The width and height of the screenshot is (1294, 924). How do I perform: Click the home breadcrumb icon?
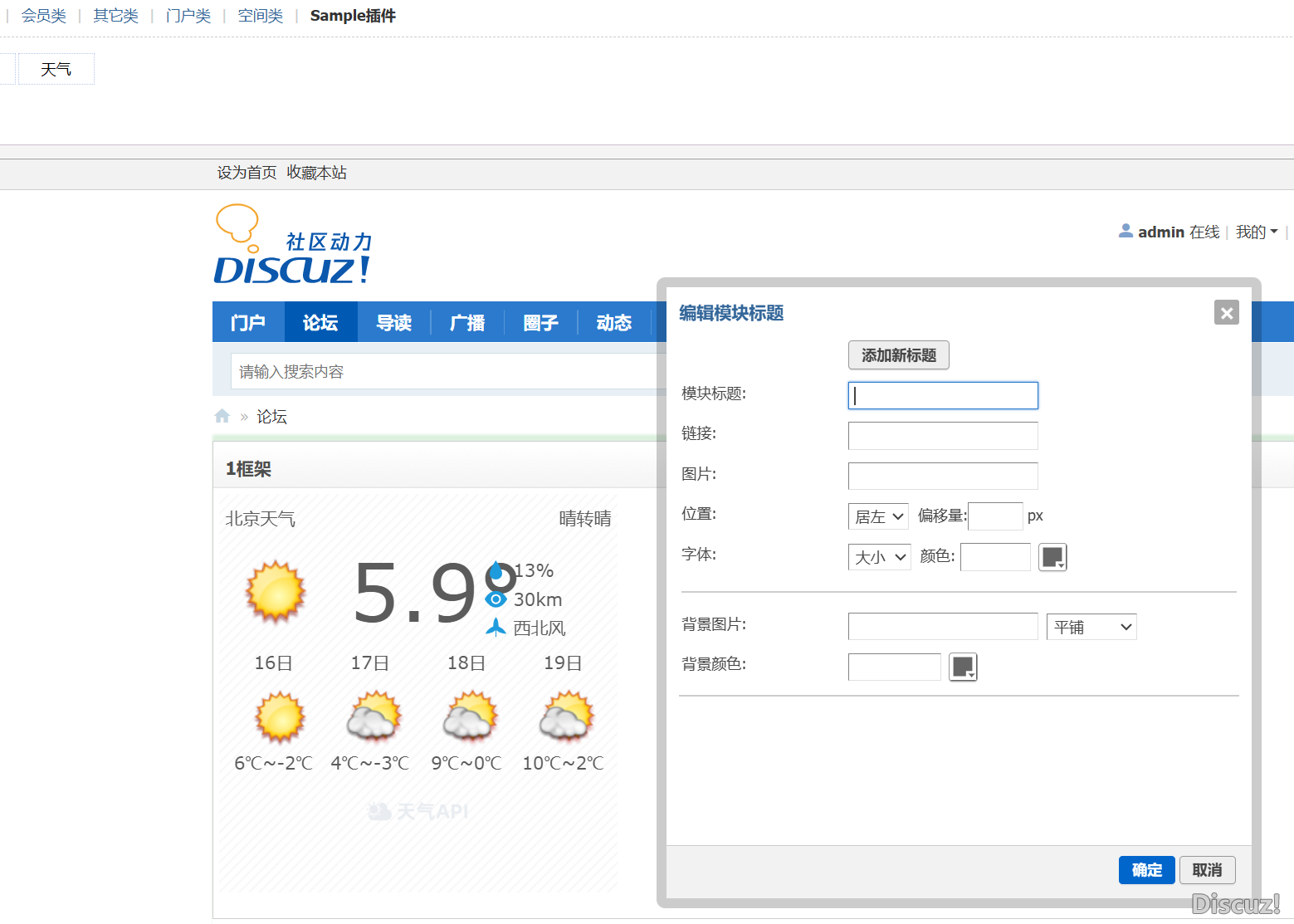(222, 415)
